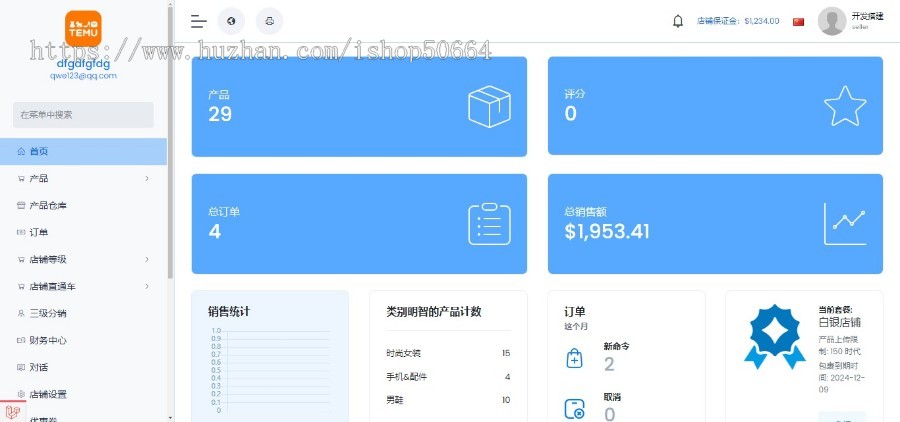Search in the 在菜单中搜索 field
The width and height of the screenshot is (900, 422).
point(83,115)
